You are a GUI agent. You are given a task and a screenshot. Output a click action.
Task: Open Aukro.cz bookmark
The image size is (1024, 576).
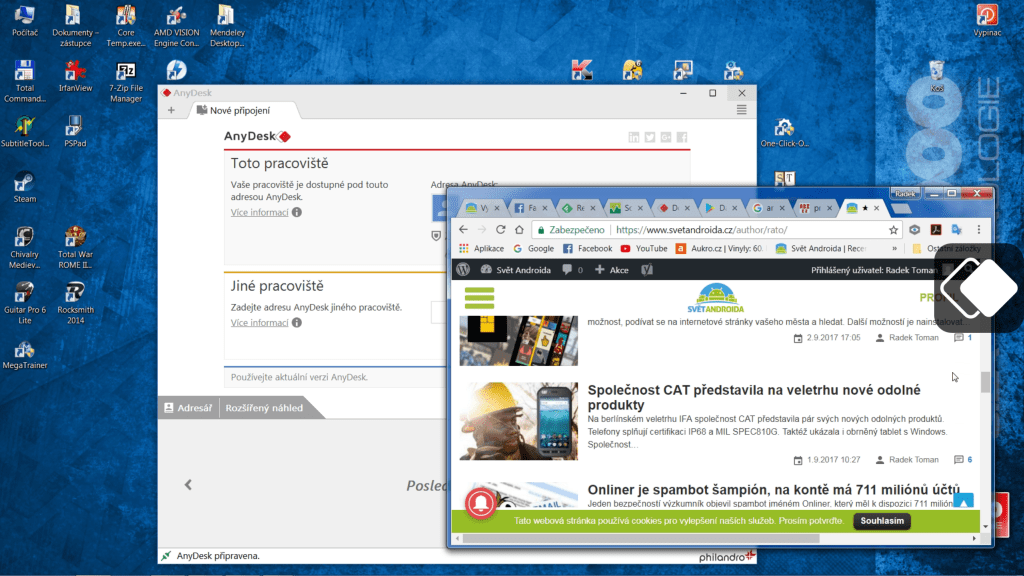click(x=720, y=249)
